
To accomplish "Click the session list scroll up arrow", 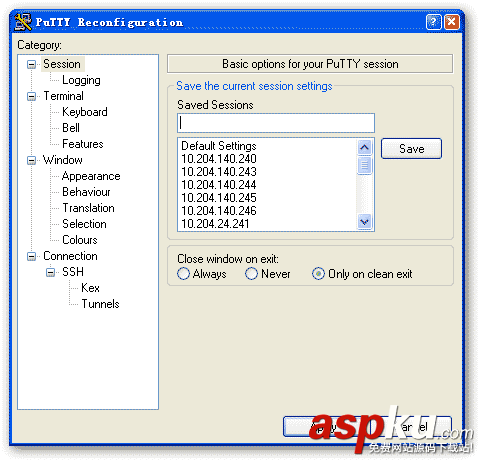I will coord(365,147).
